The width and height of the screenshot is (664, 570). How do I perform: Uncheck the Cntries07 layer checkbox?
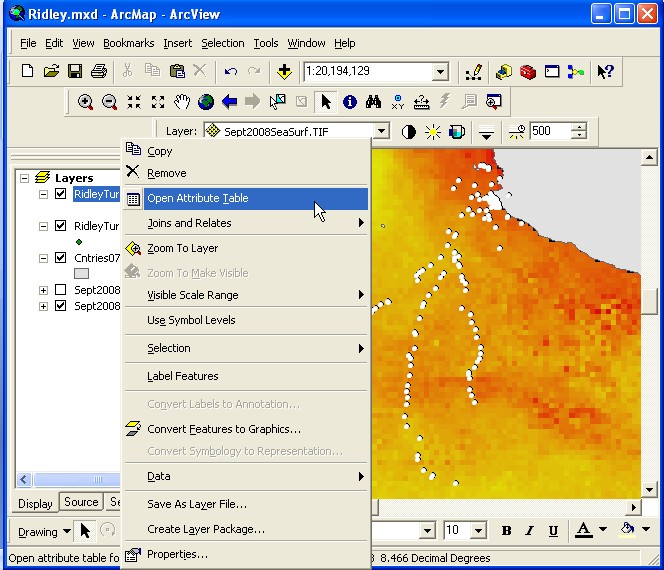tap(61, 258)
